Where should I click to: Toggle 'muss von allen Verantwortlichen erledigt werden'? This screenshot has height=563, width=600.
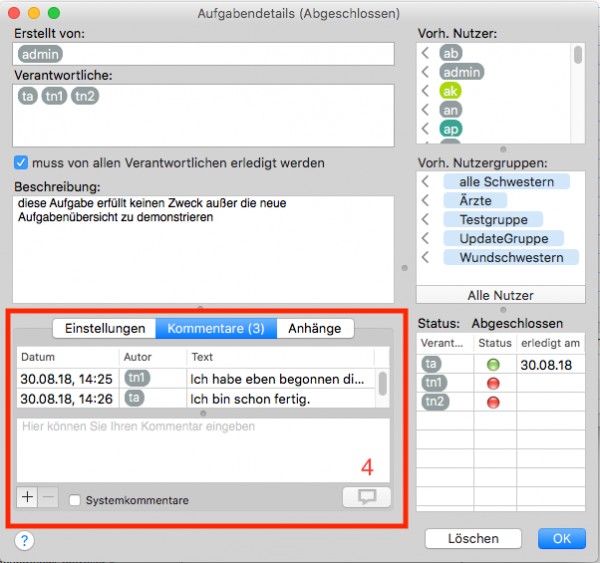tap(21, 163)
